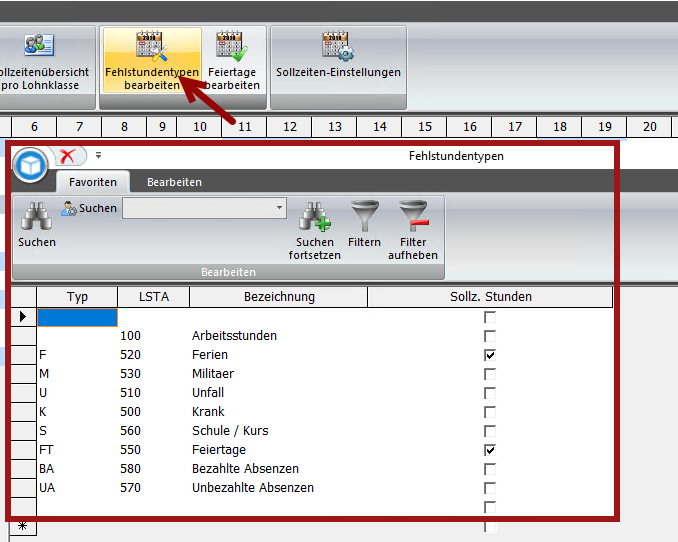The image size is (678, 542).
Task: Click the Fehlstundentypen bearbeiten ribbon icon
Action: [151, 46]
